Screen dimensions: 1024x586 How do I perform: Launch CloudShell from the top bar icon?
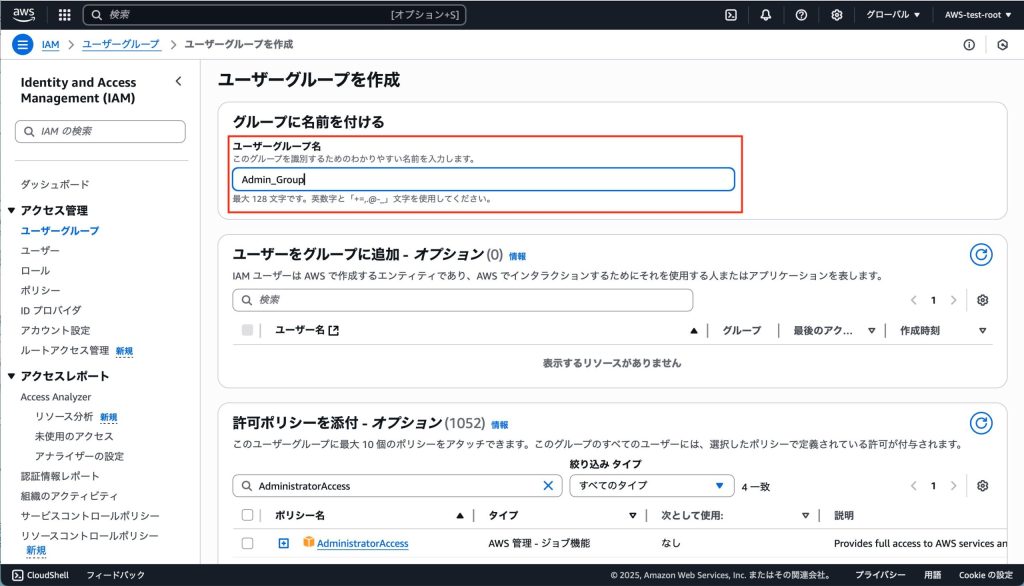731,14
